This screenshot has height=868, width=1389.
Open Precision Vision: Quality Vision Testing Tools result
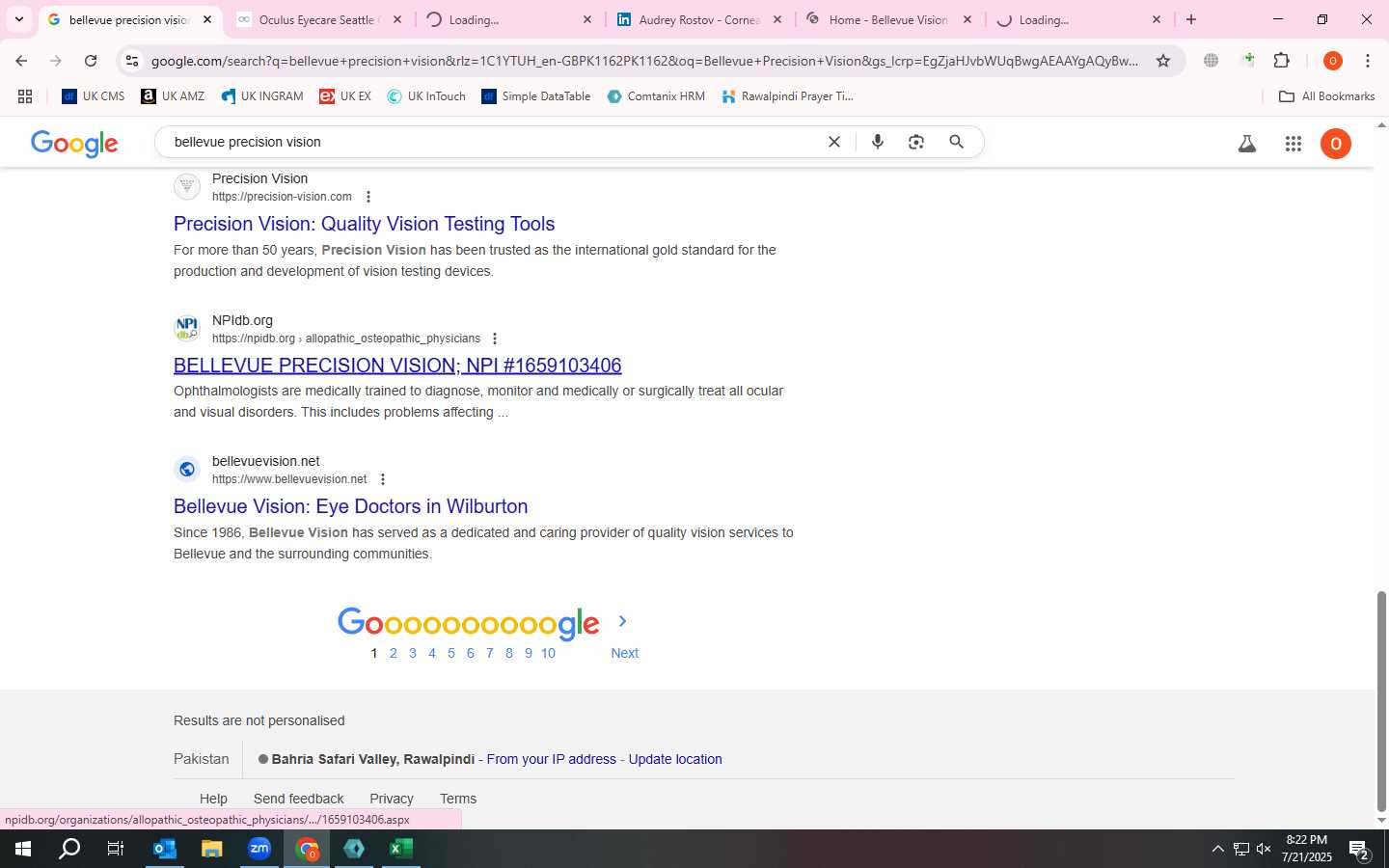point(364,224)
